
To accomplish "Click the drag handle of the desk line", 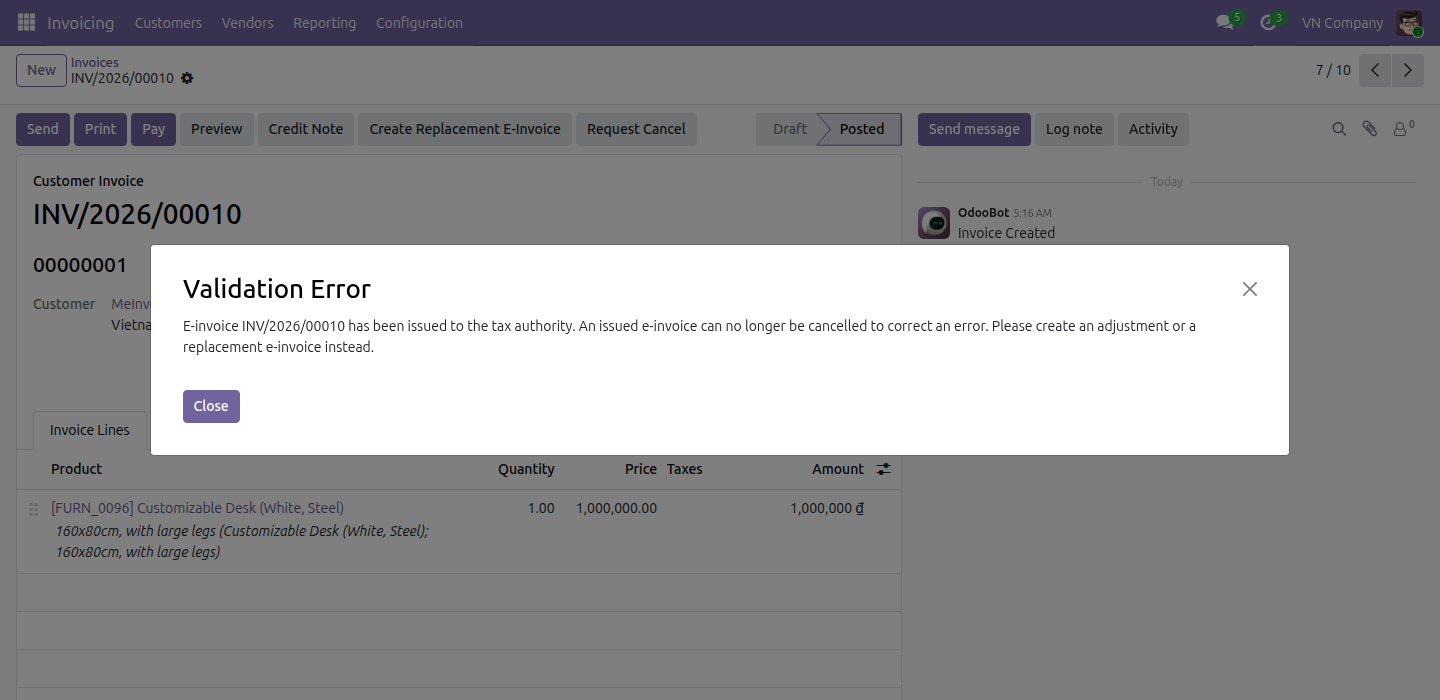I will (33, 509).
